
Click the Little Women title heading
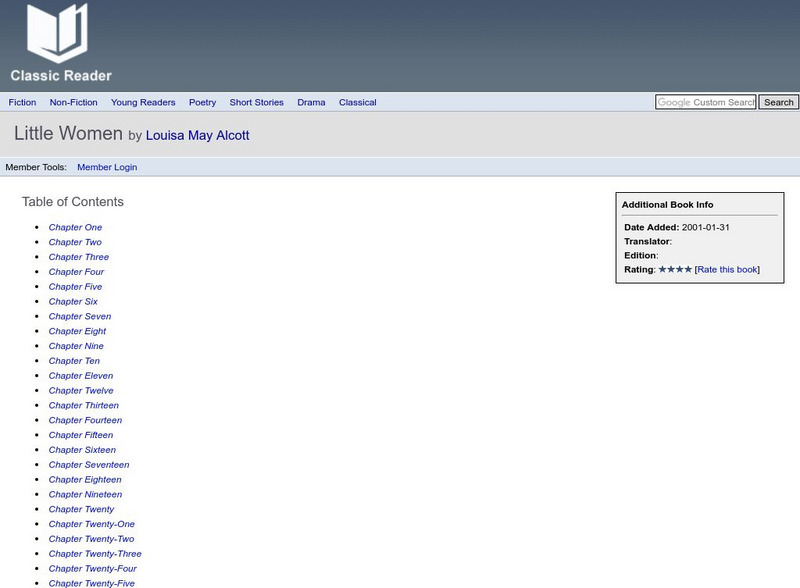tap(68, 134)
